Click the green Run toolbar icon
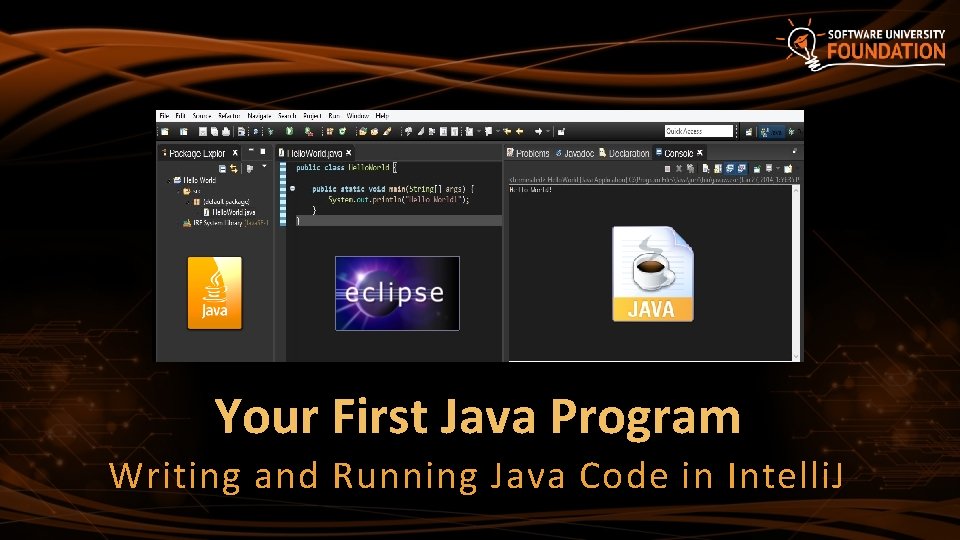960x540 pixels. tap(289, 131)
